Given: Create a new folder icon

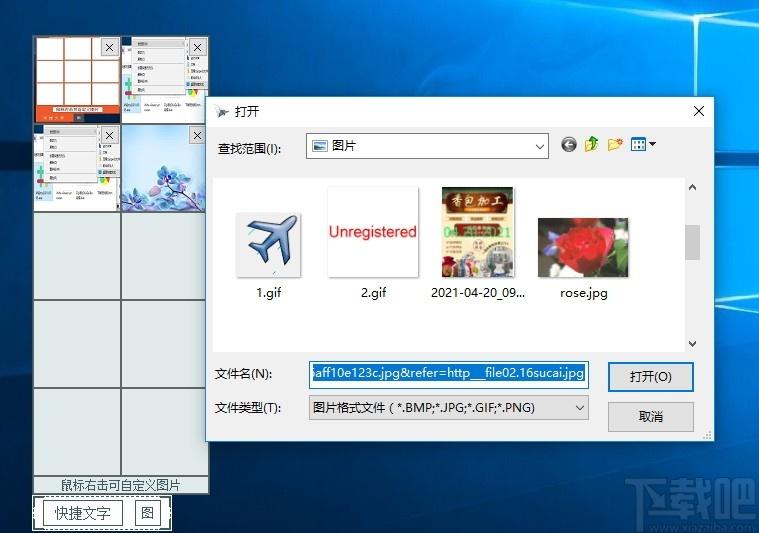Looking at the screenshot, I should pos(615,144).
